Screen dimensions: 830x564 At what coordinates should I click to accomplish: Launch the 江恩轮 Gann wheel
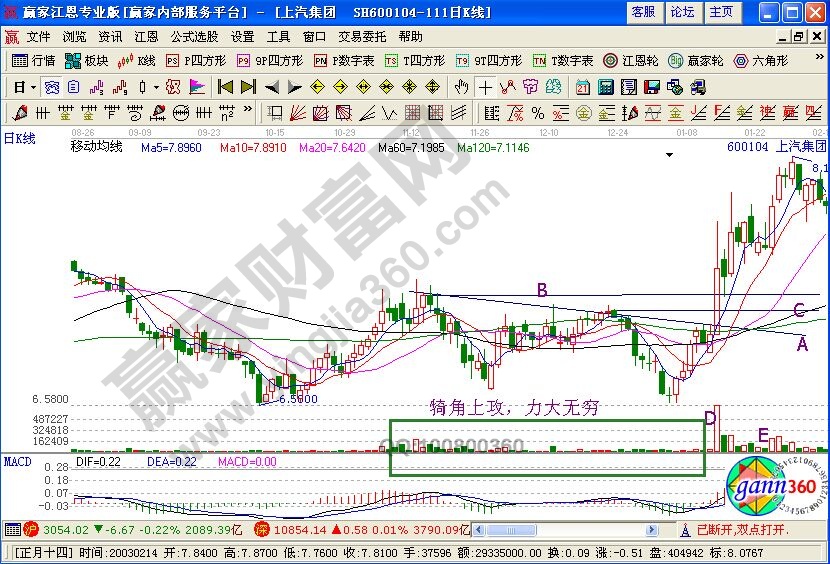630,61
